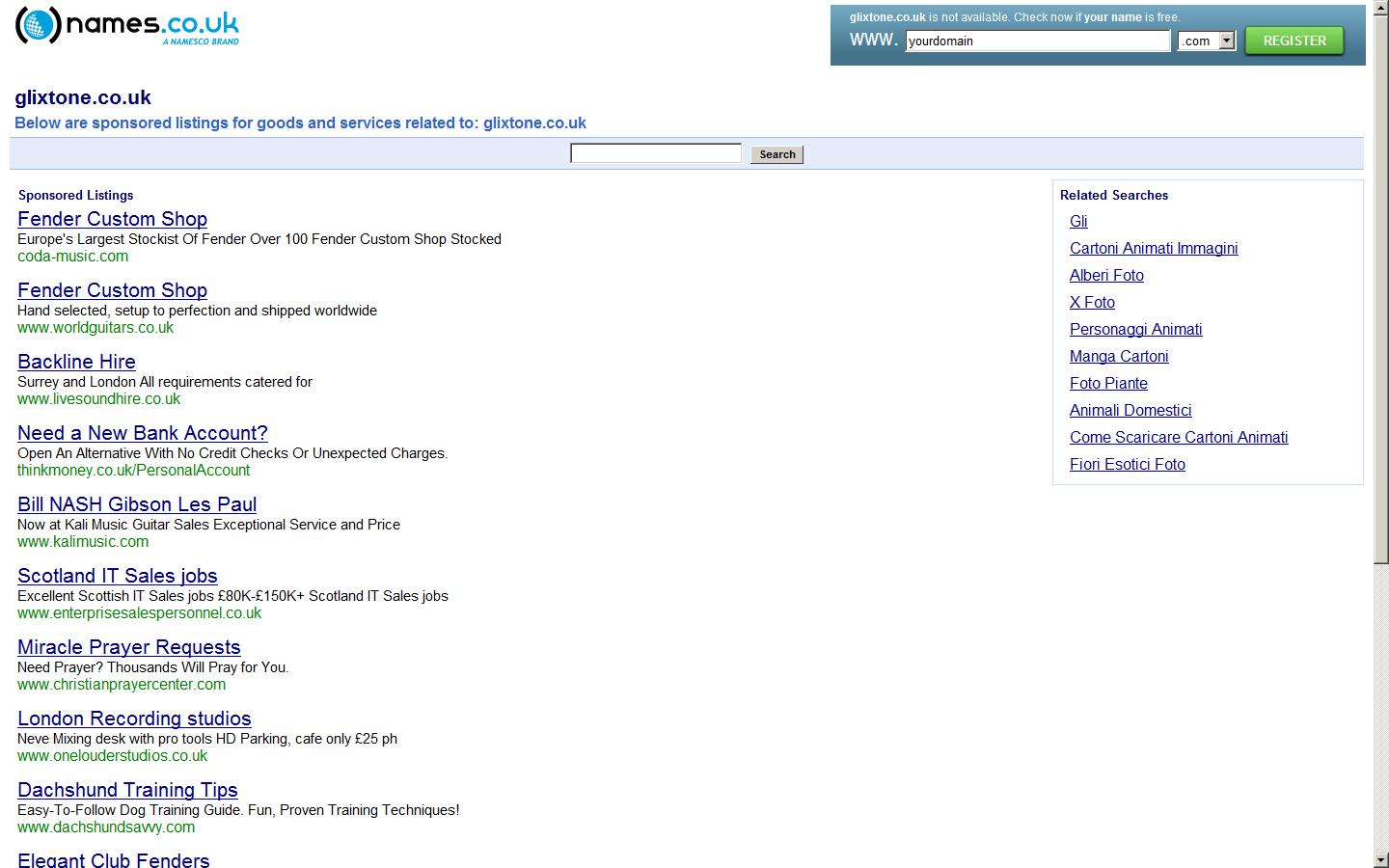
Task: Open the .com domain extension dropdown
Action: 1226,41
